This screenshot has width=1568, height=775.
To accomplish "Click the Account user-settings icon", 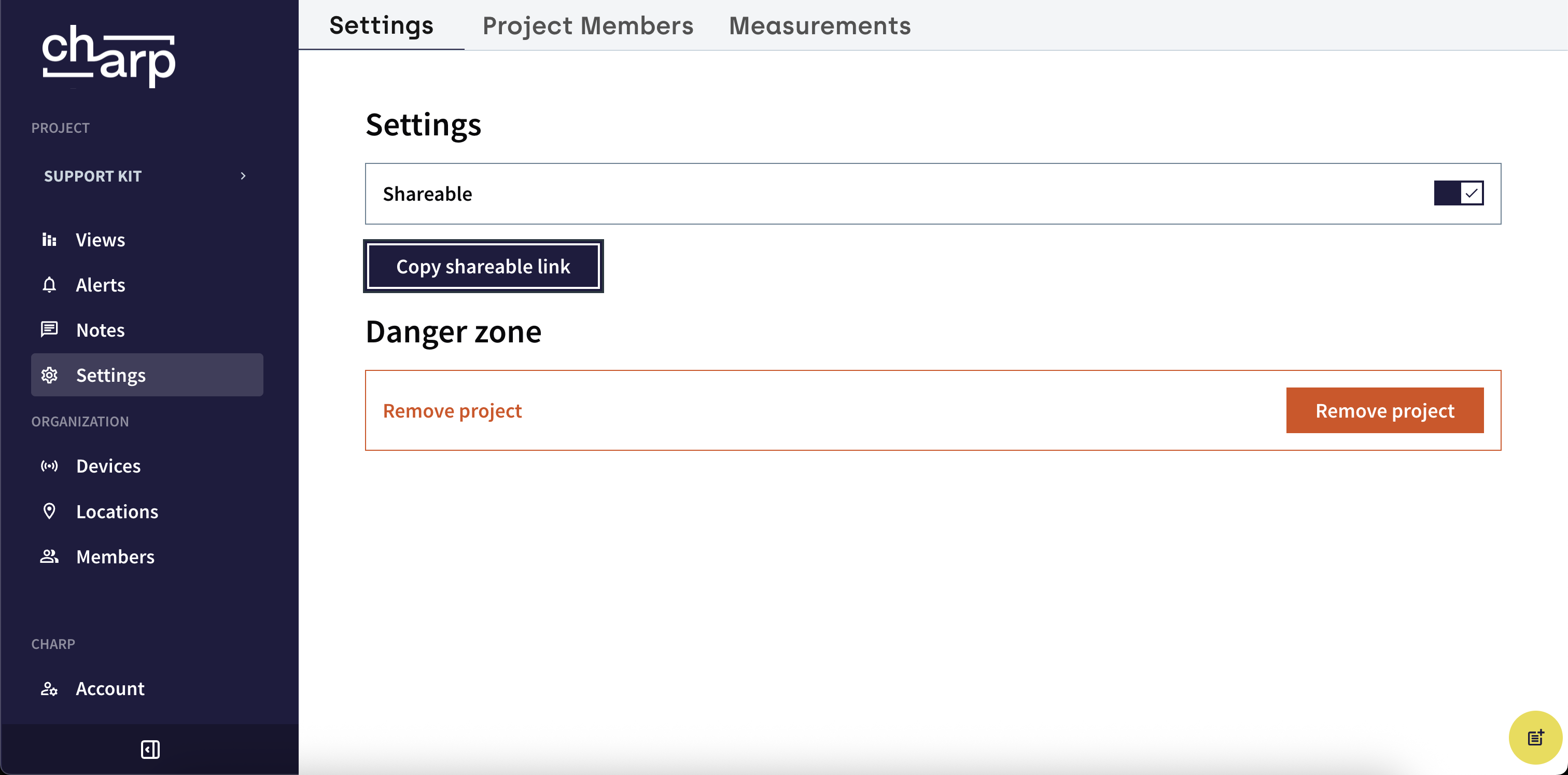I will 49,688.
